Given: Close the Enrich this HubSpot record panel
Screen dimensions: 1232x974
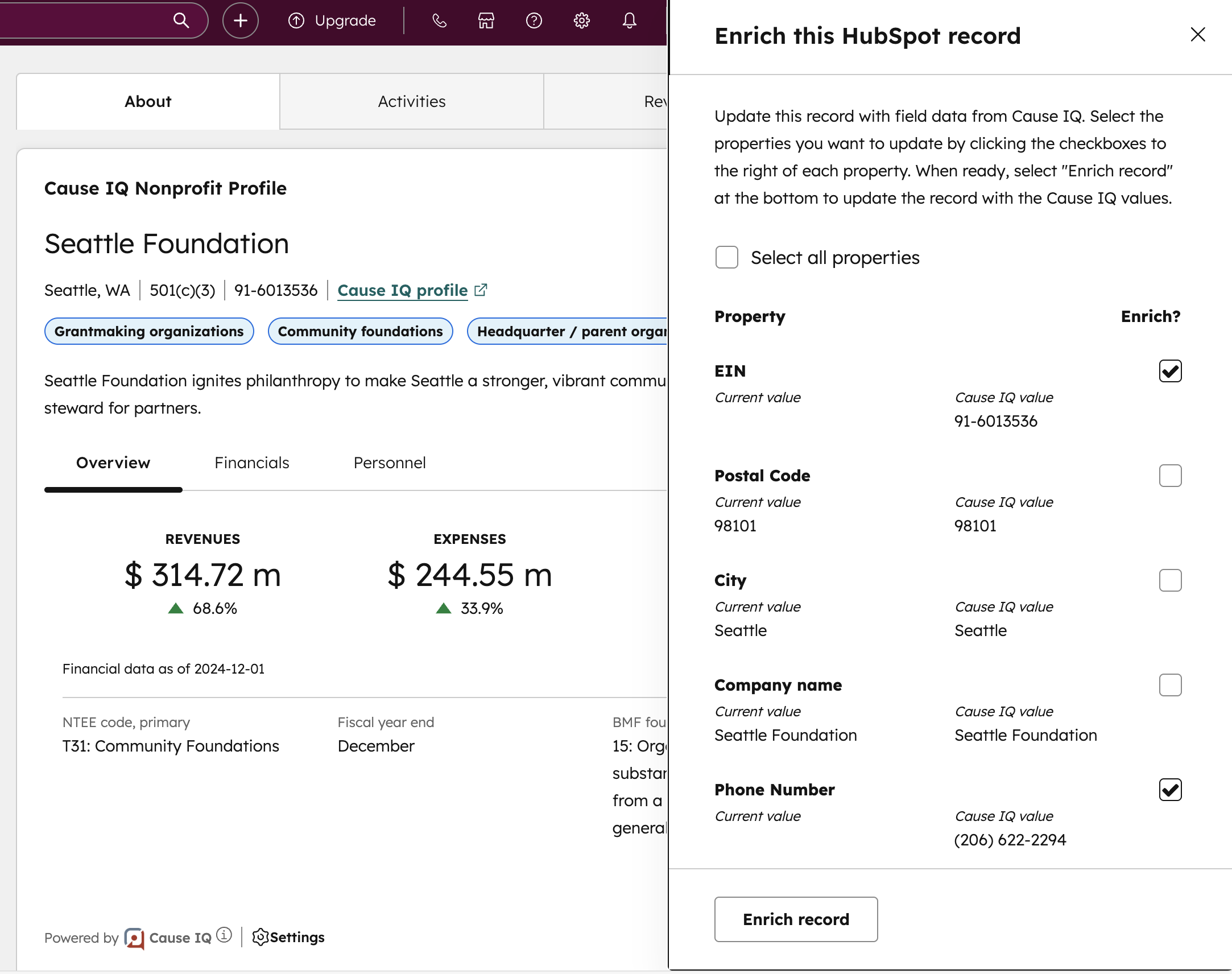Looking at the screenshot, I should click(1198, 35).
